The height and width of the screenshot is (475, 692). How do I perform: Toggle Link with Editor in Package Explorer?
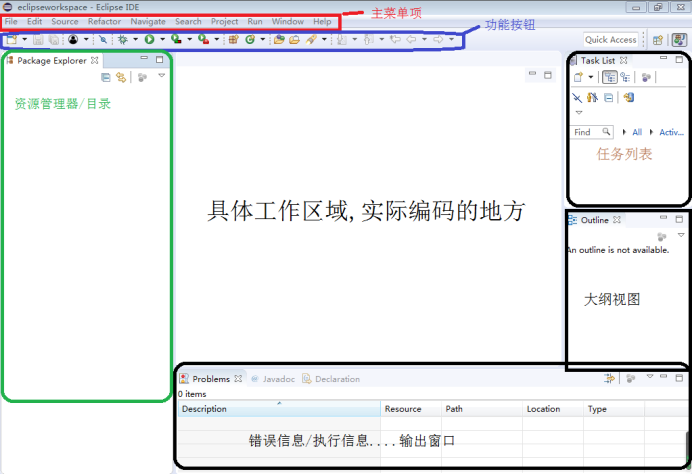(x=121, y=78)
